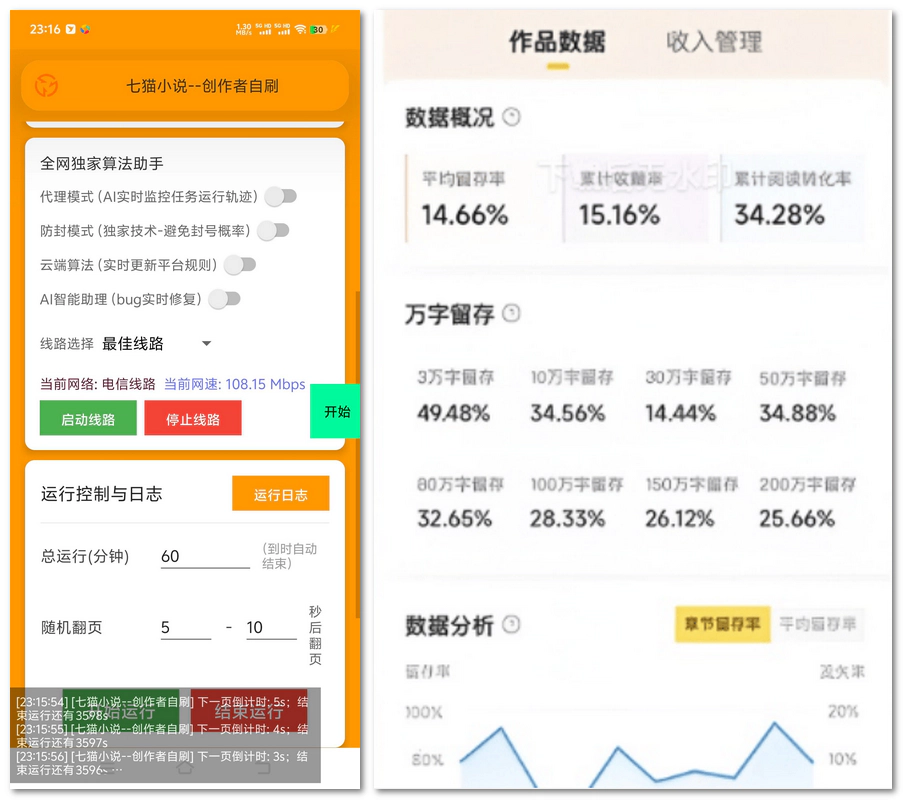Enable 代理模式 toggle switch
Screen dimensions: 903x800
click(280, 197)
